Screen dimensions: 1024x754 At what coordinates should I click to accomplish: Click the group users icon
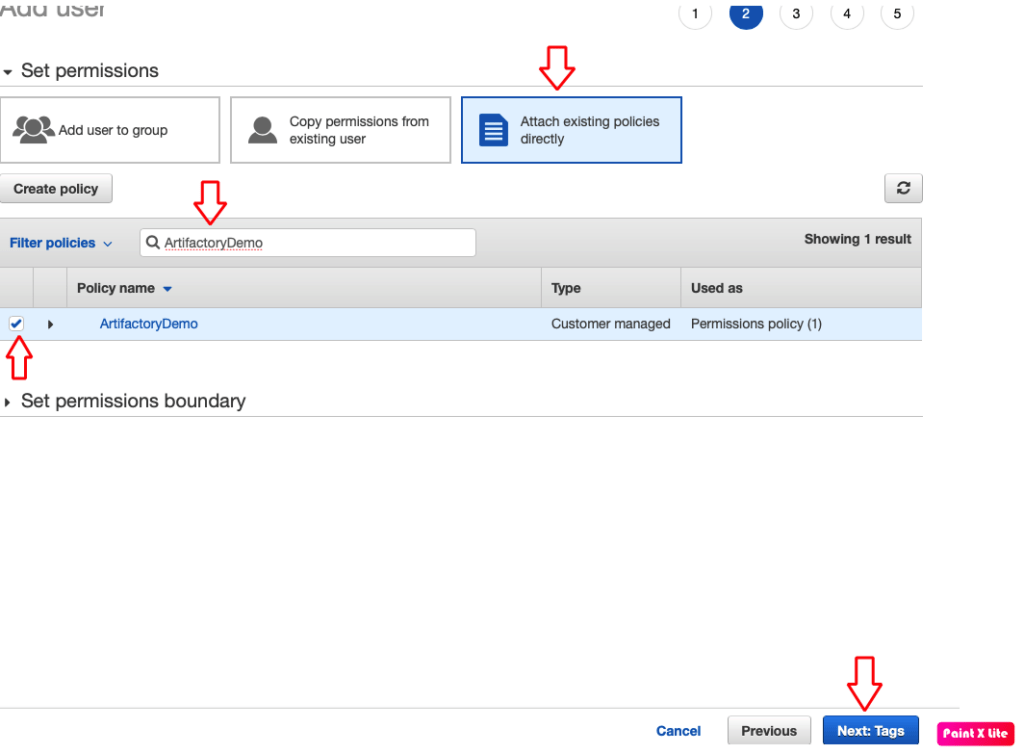[x=33, y=129]
